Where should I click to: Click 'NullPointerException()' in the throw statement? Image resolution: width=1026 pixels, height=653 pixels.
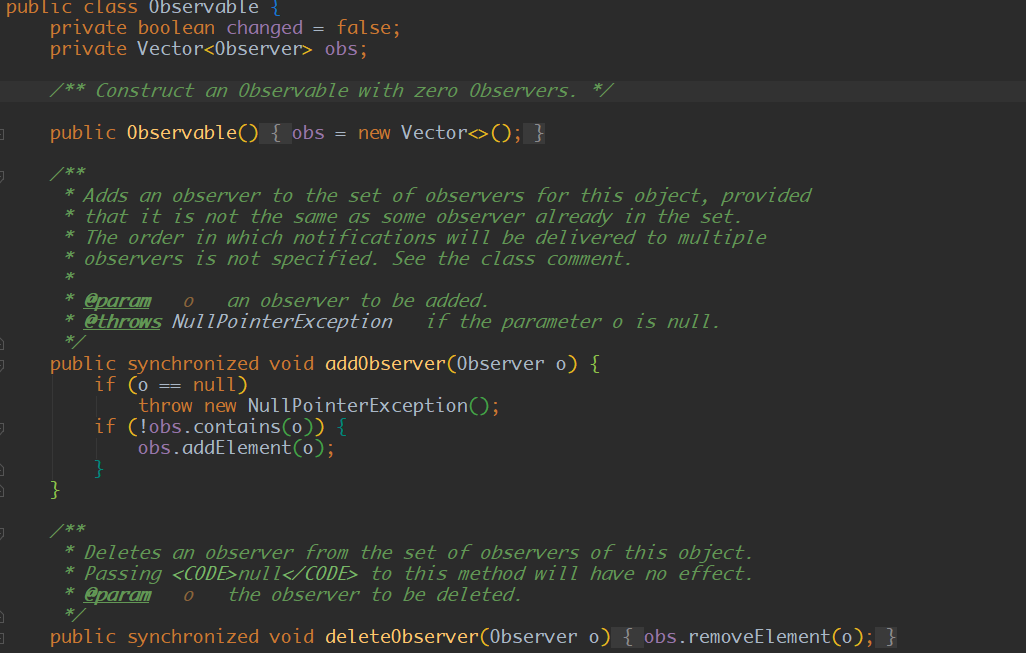pos(368,406)
